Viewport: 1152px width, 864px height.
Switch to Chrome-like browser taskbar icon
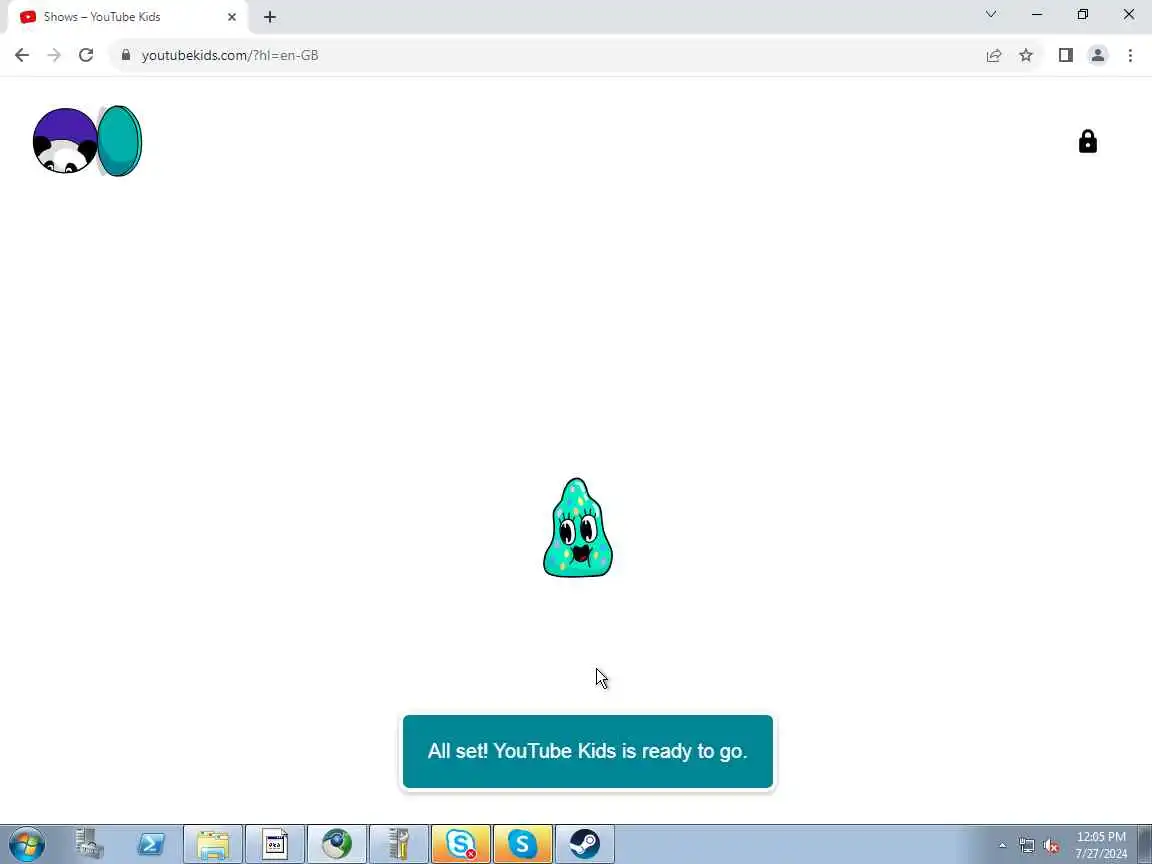point(336,844)
